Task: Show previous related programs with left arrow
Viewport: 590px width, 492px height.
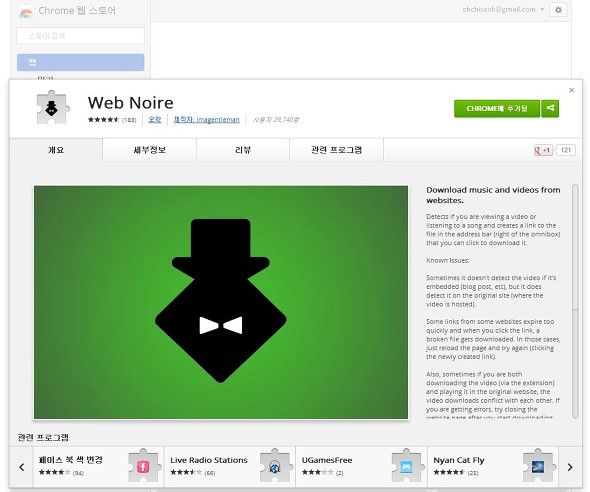Action: [x=22, y=467]
